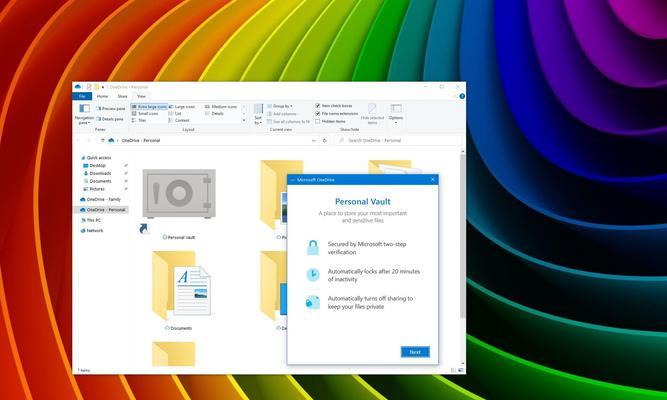
Task: Select OneDrive - Personal in navigation pane
Action: tap(102, 210)
